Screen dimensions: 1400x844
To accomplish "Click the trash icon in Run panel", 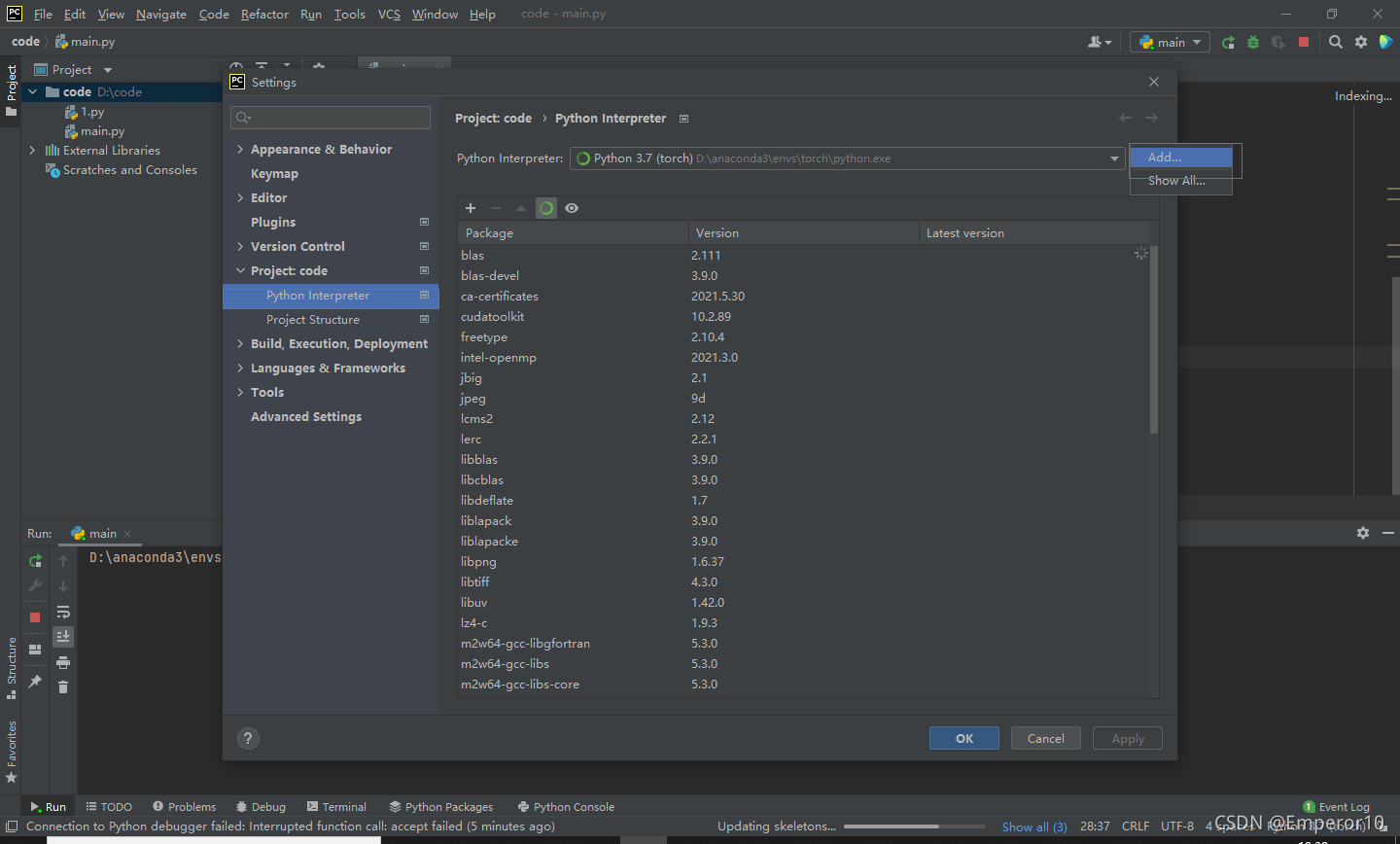I will tap(63, 687).
